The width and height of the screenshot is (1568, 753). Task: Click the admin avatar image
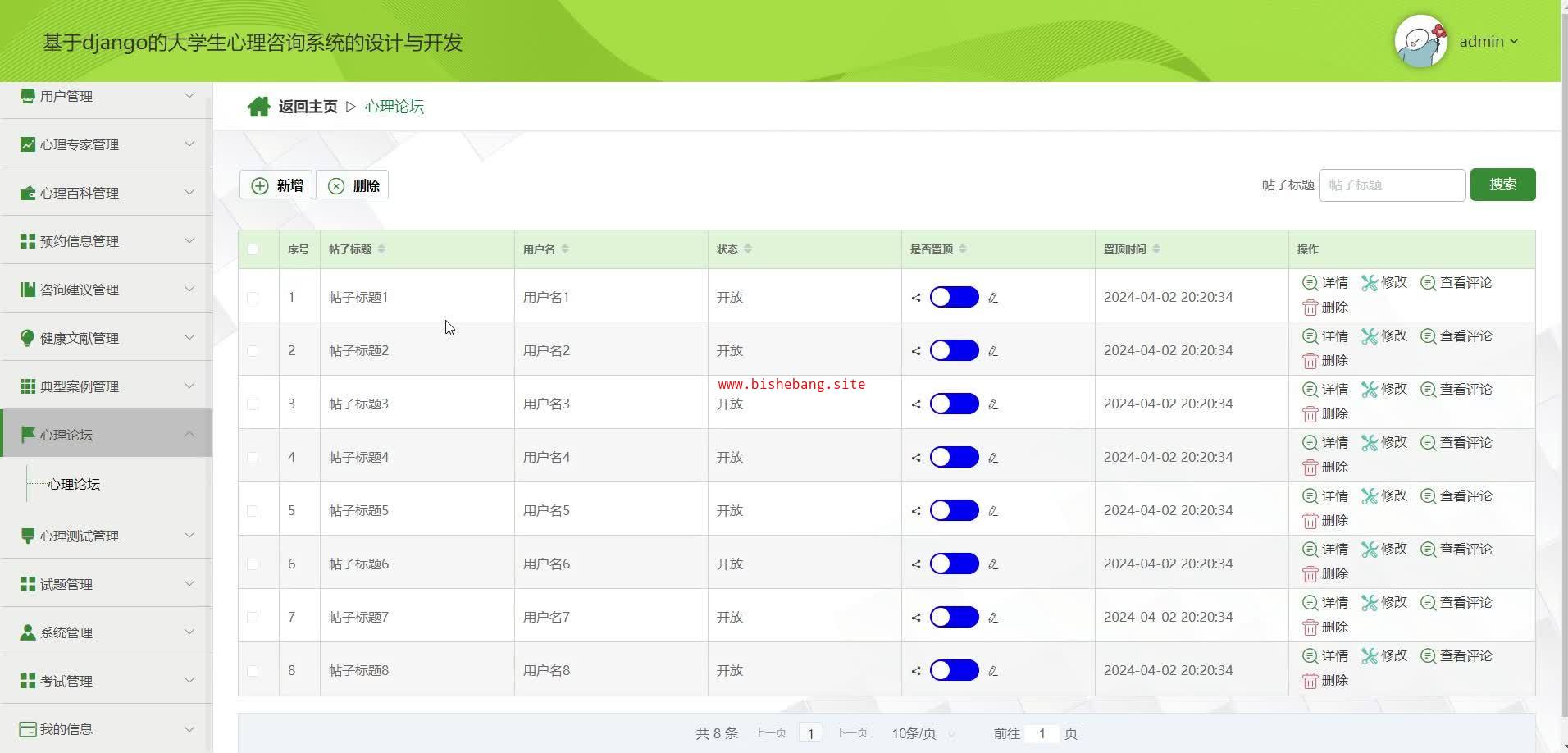click(1420, 42)
